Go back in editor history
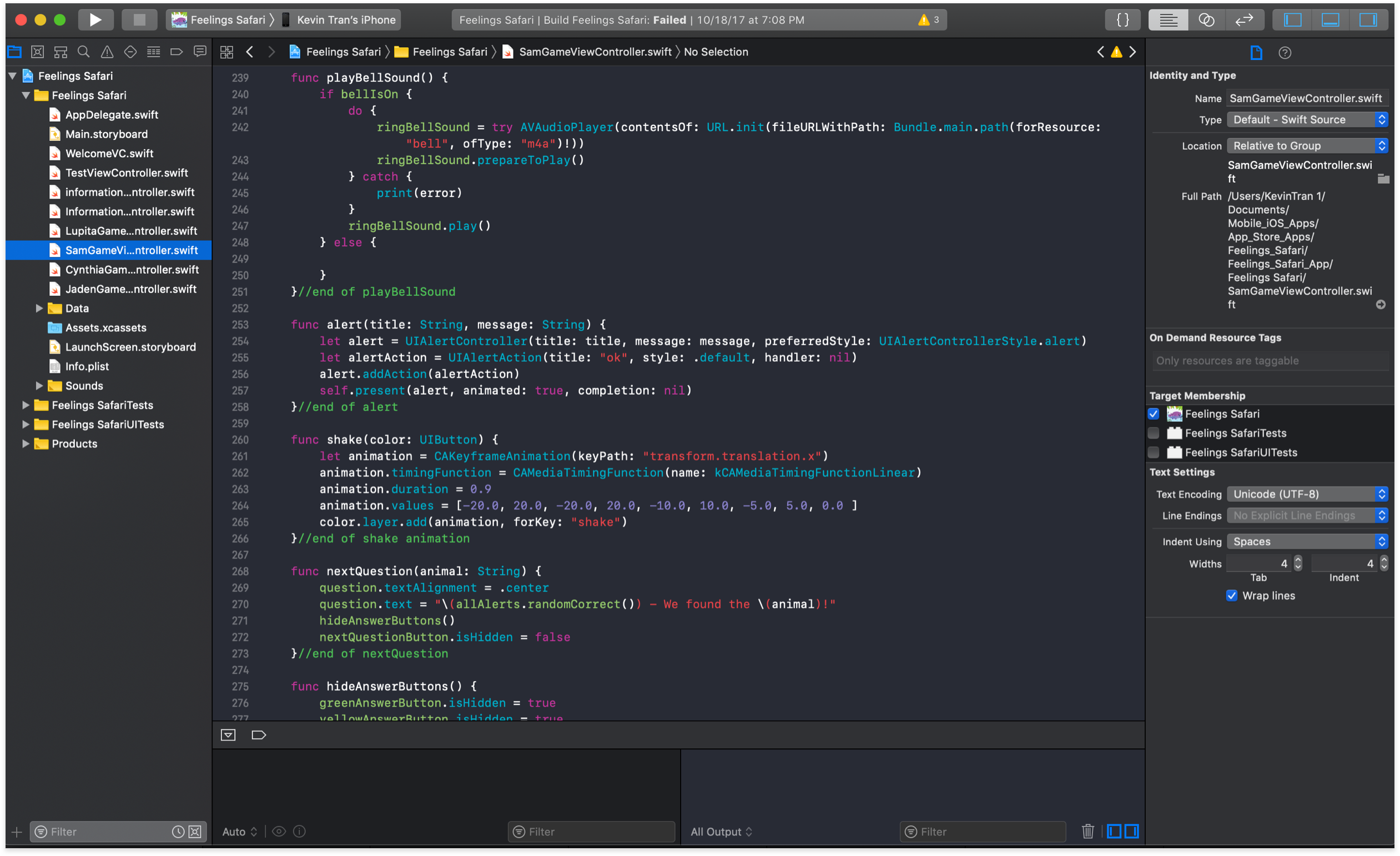 (x=249, y=52)
